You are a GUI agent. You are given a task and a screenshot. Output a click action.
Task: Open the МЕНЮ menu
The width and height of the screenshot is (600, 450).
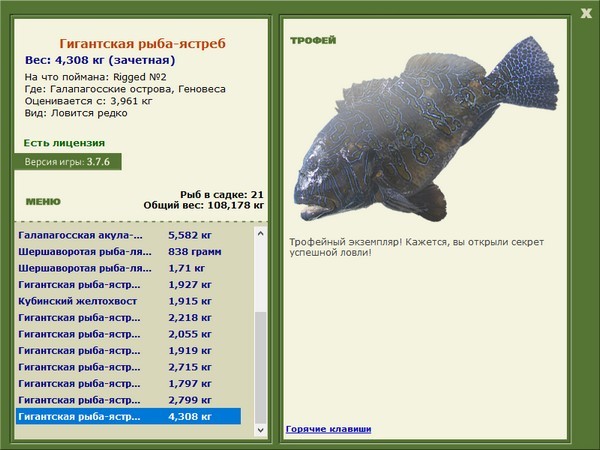pos(43,202)
